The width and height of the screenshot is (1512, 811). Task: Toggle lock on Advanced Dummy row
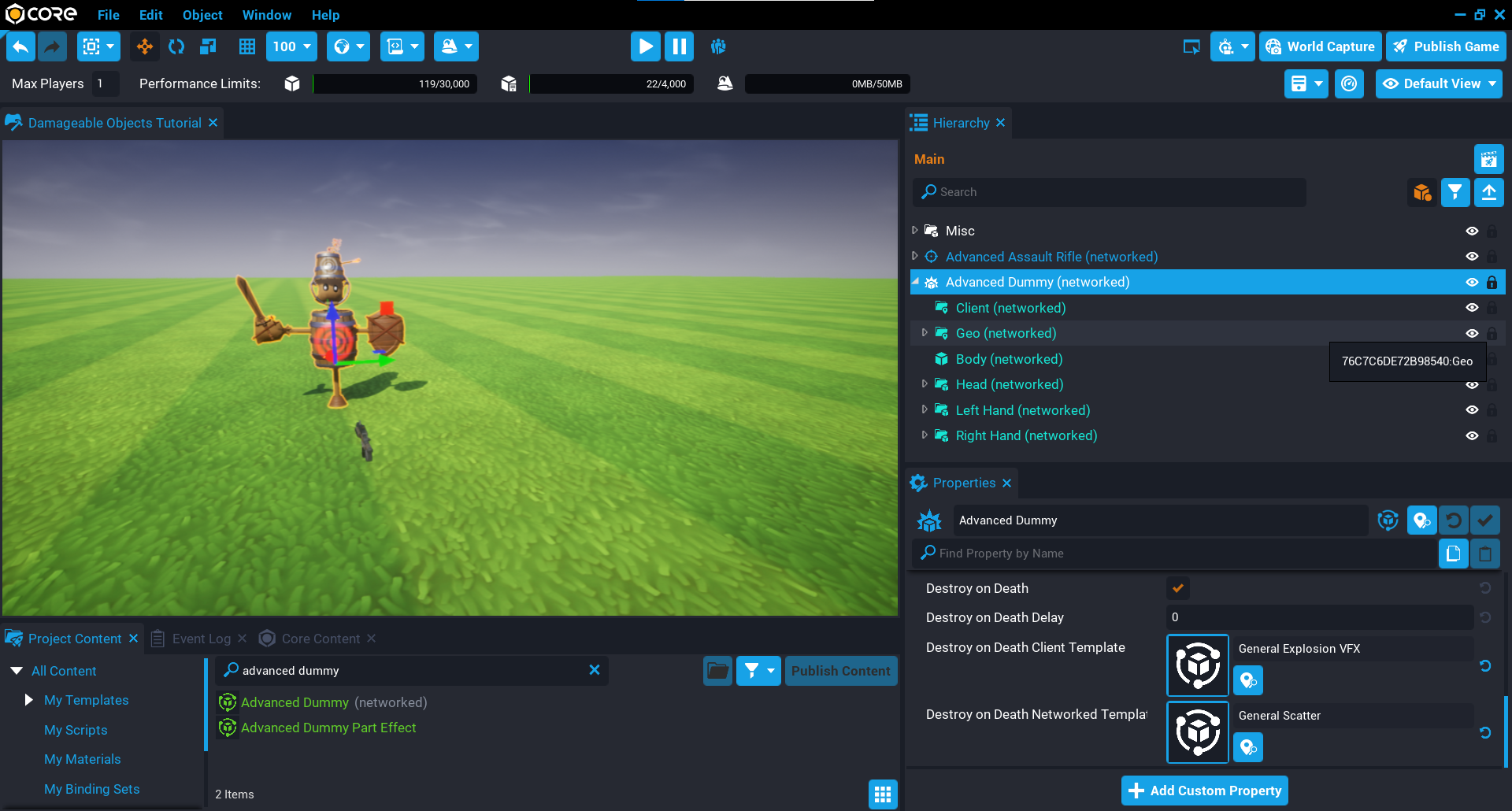[1492, 282]
